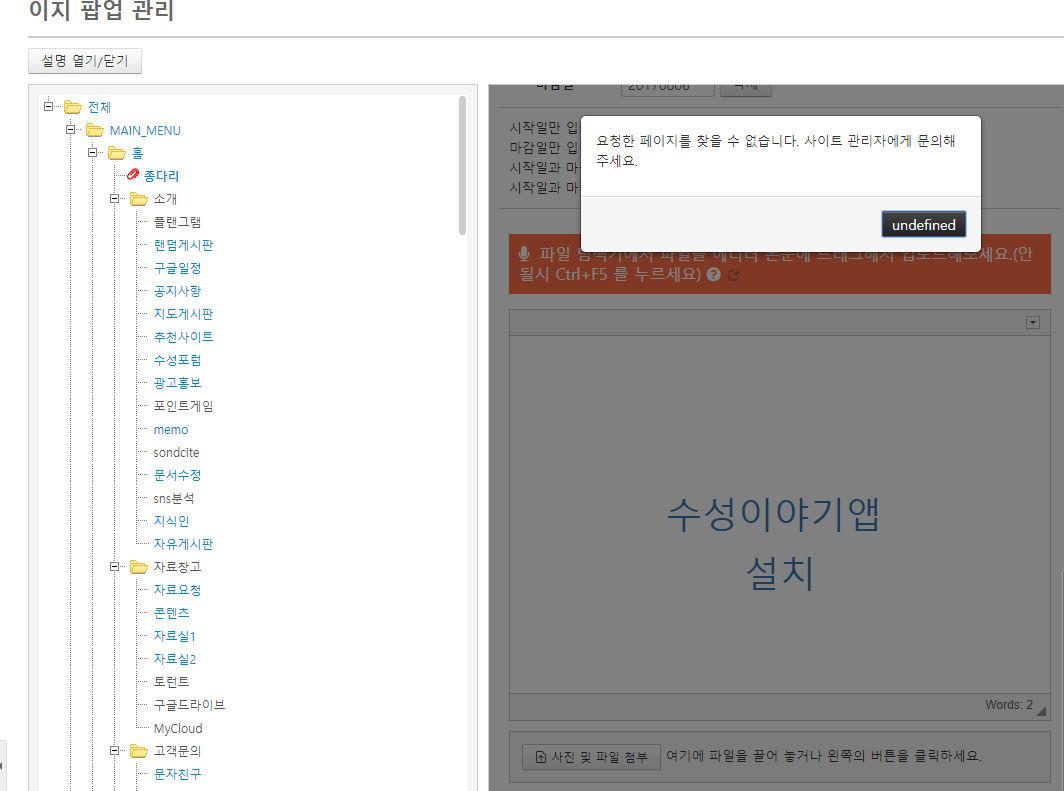Open the editor toolbar dropdown arrow
The width and height of the screenshot is (1064, 791).
coord(1033,321)
